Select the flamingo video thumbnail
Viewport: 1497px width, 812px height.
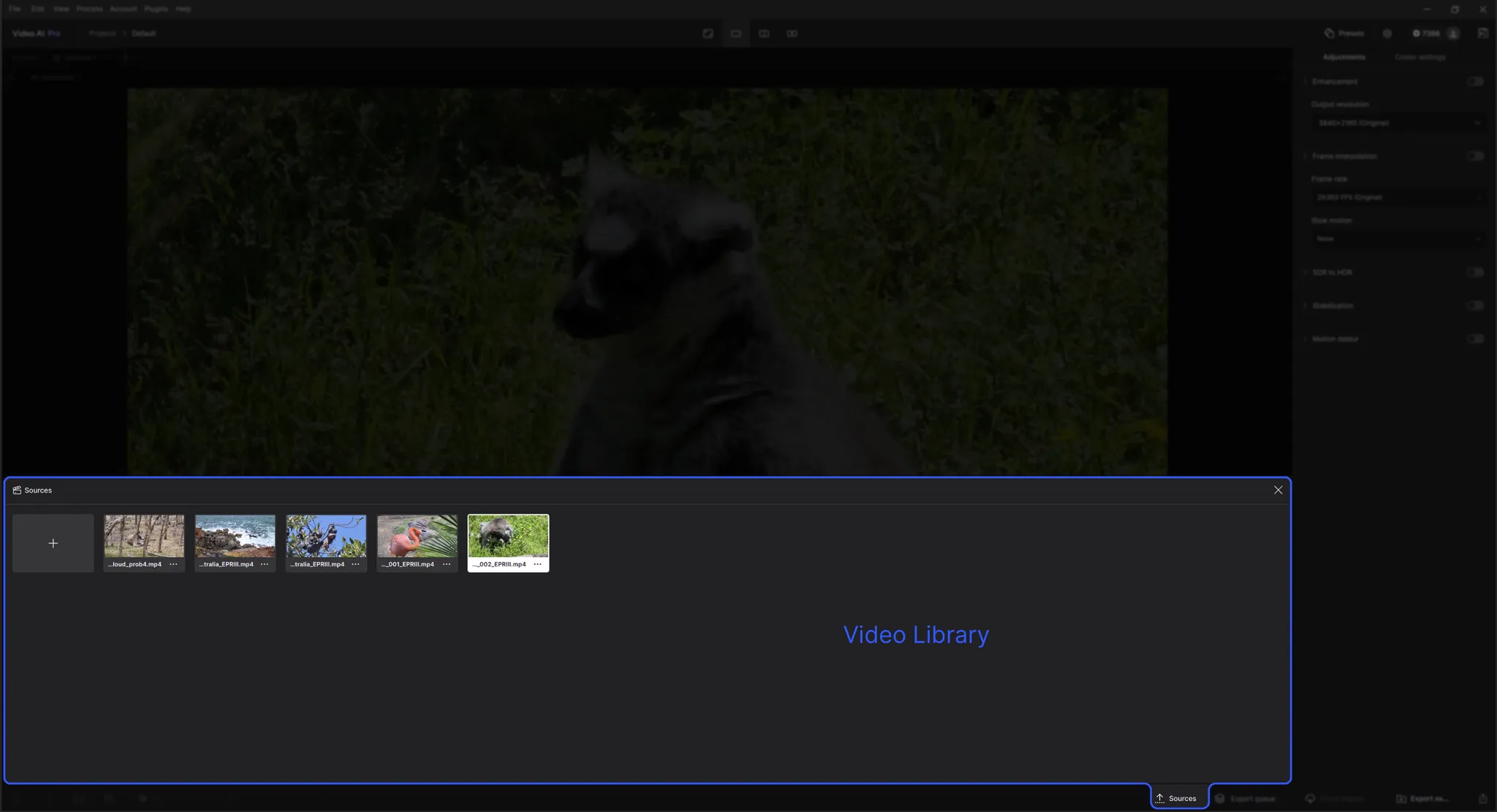point(417,536)
